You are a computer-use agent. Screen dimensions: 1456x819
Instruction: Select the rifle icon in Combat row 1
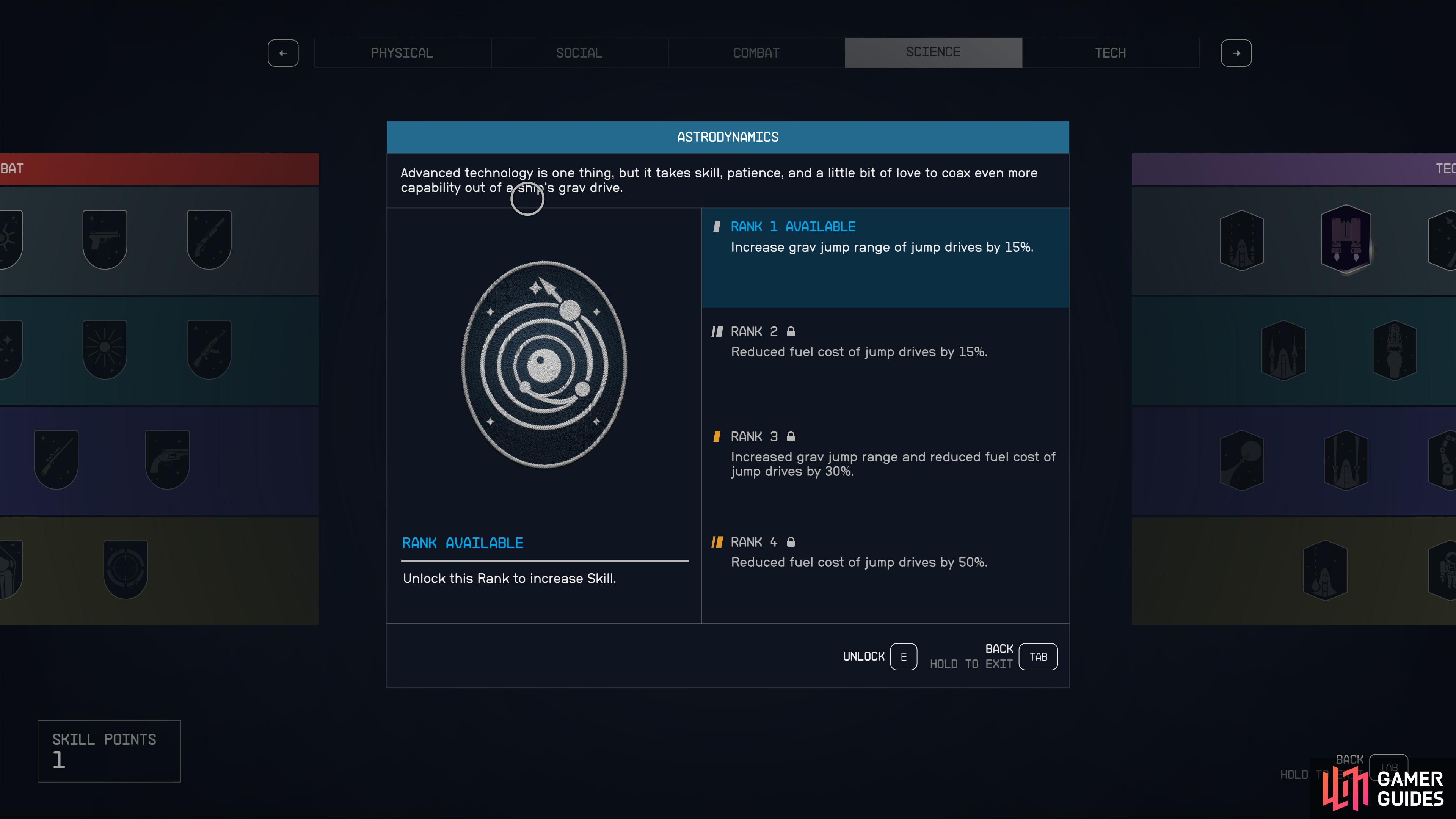pyautogui.click(x=209, y=238)
